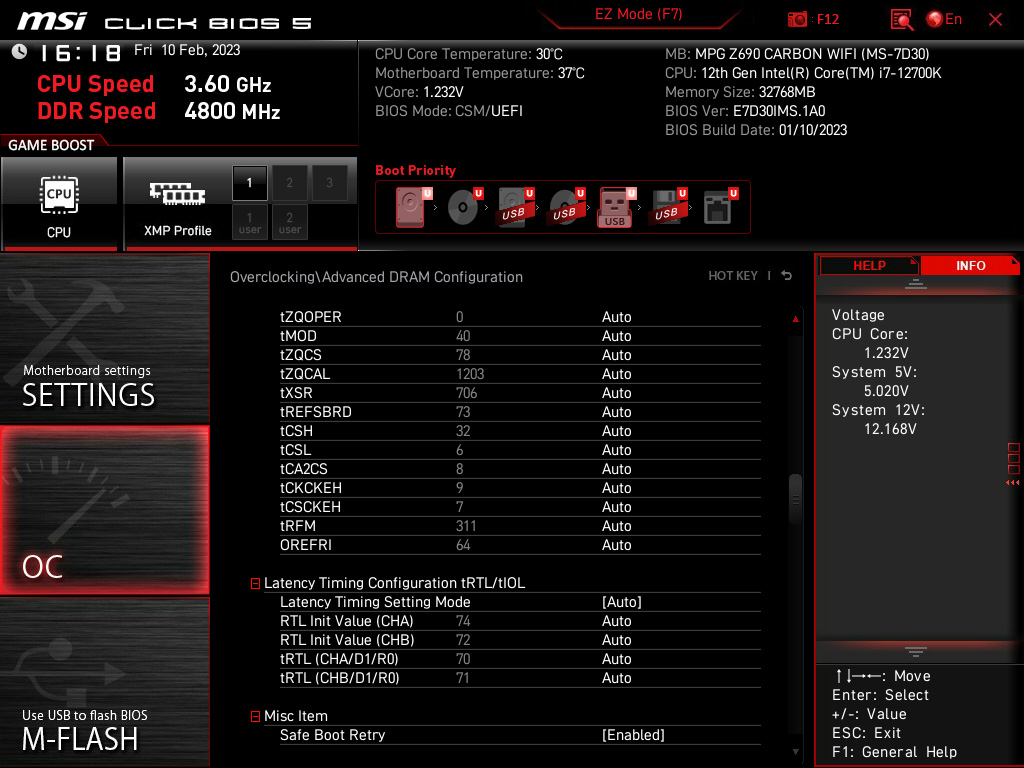
Task: Select the highlighted USB key boot icon
Action: [x=616, y=207]
